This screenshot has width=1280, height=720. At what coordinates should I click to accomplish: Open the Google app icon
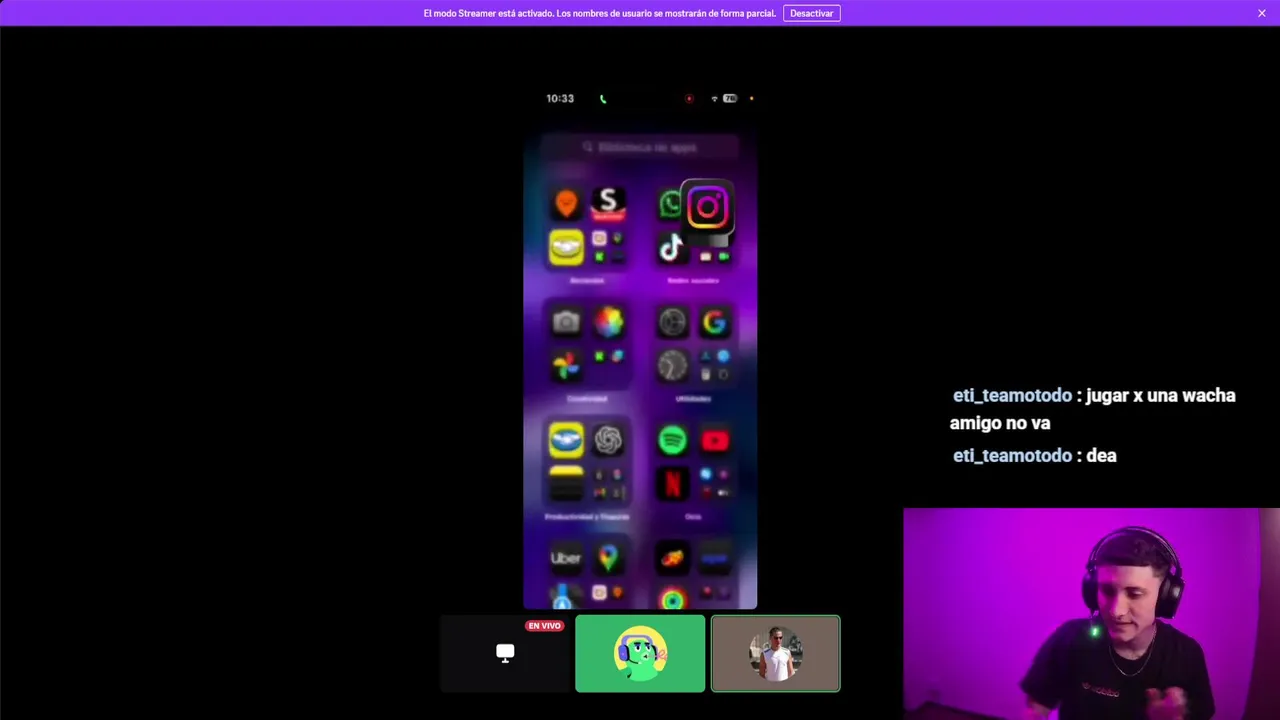pos(714,322)
